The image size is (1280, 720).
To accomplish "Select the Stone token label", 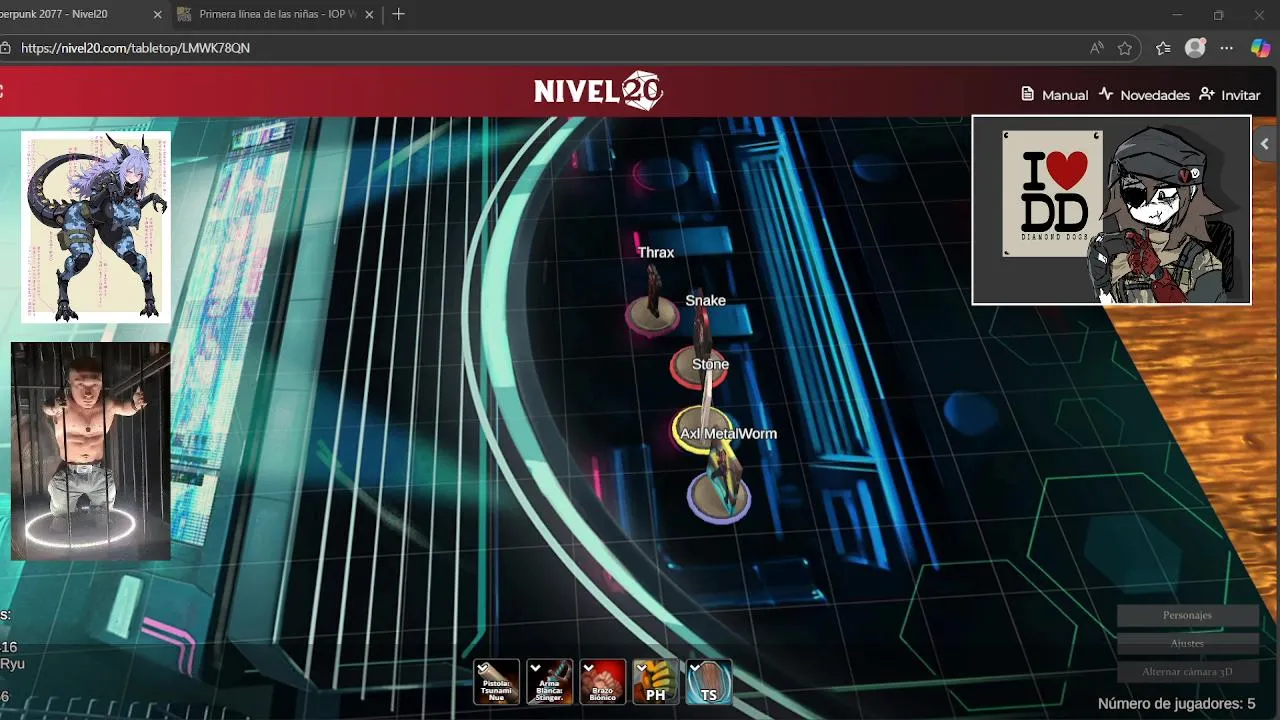I will (710, 365).
